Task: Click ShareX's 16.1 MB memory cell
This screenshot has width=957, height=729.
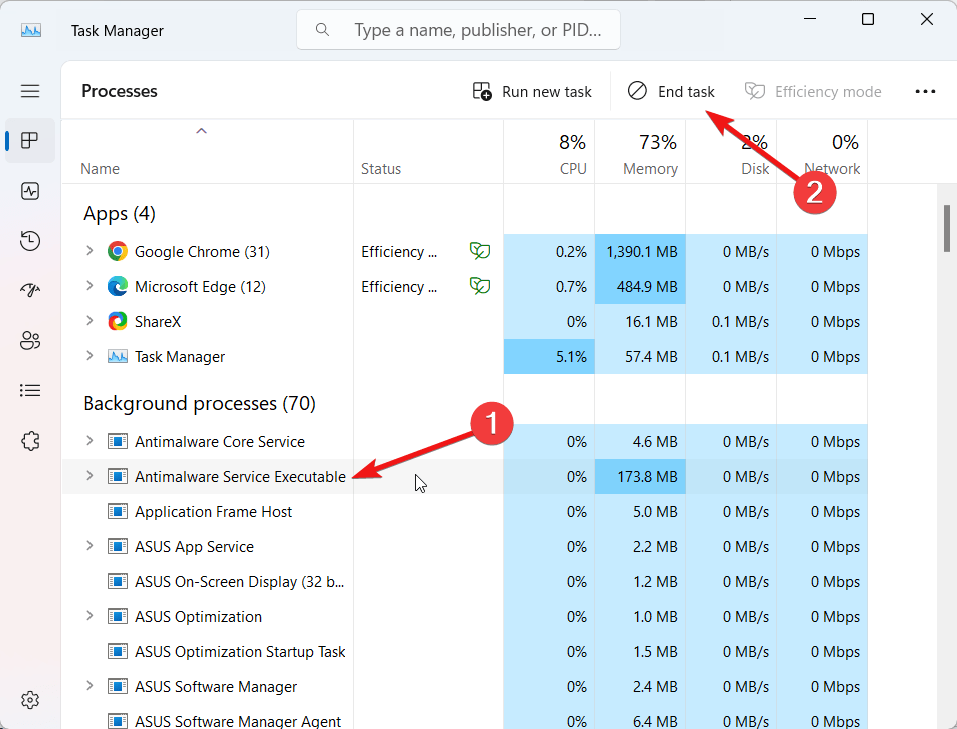Action: coord(640,322)
